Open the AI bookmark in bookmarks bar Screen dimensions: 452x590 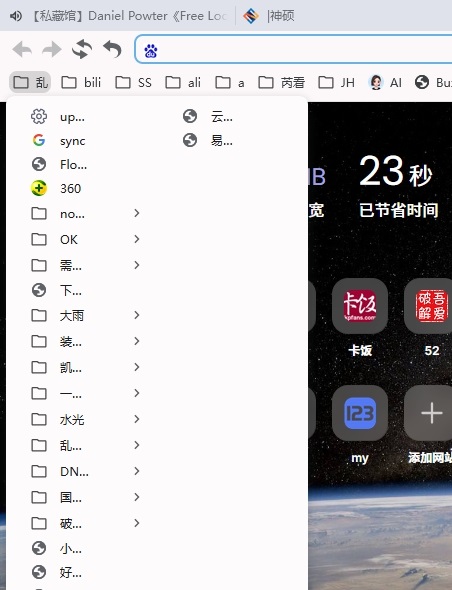pos(386,82)
